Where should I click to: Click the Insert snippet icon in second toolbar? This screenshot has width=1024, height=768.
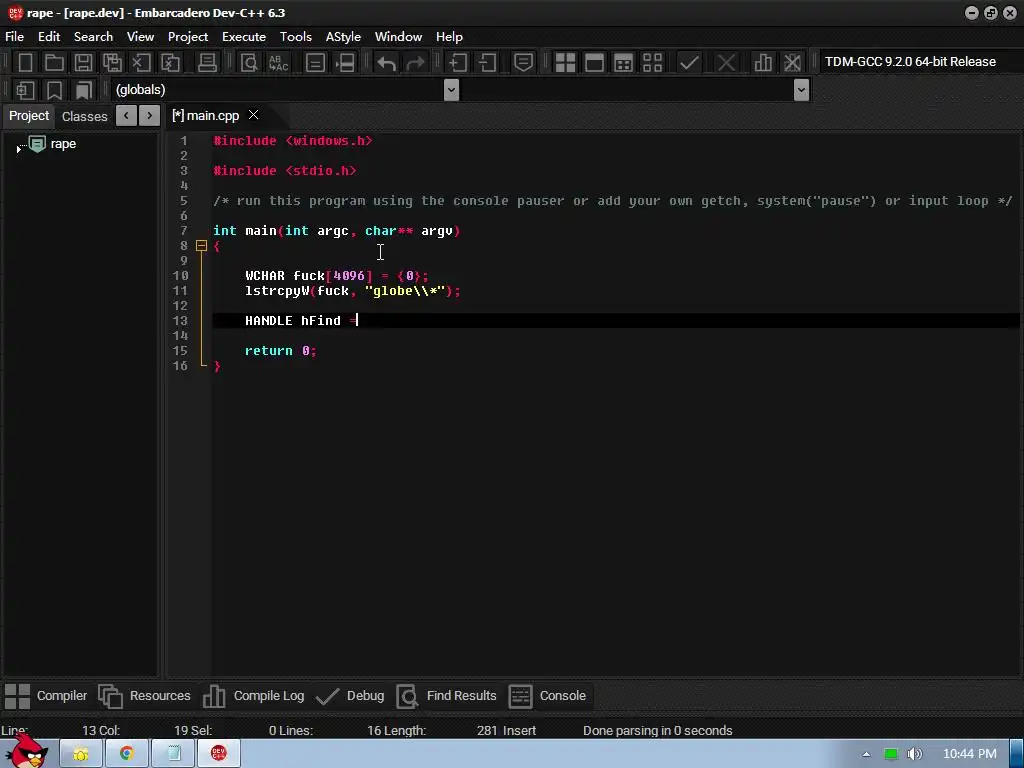click(x=25, y=89)
